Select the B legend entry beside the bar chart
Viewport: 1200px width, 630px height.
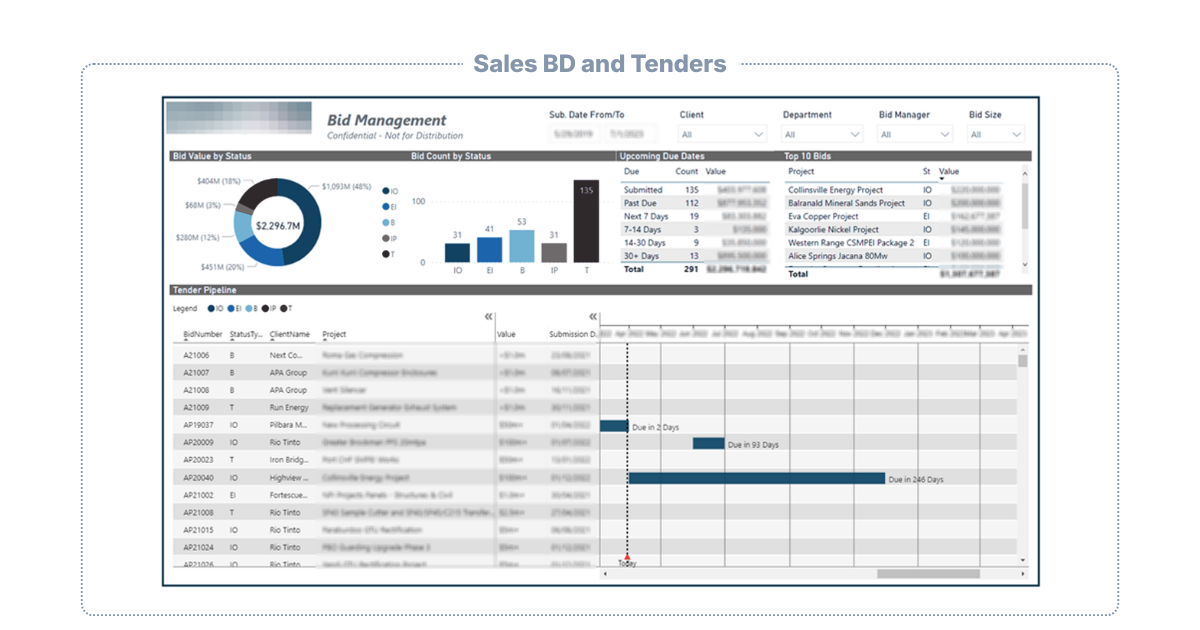click(x=388, y=223)
